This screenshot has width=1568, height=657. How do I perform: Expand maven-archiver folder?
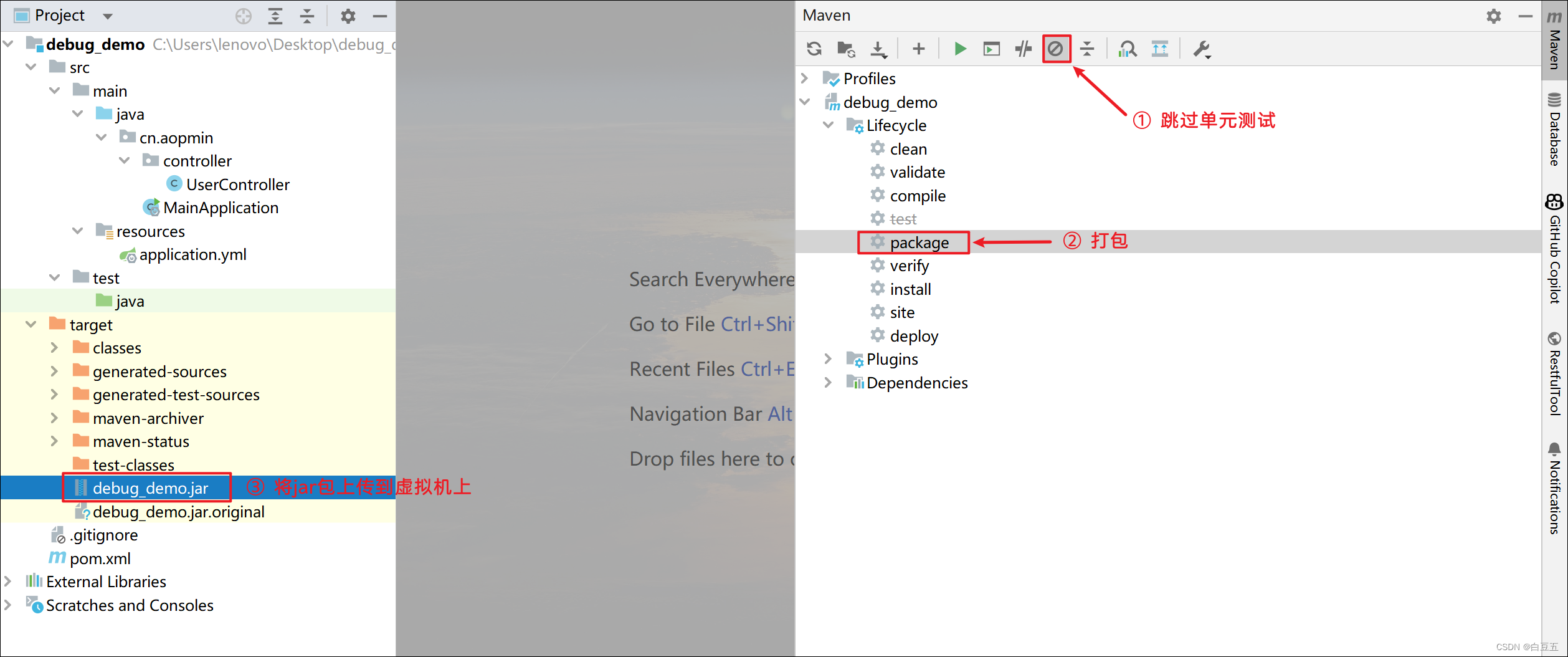point(54,418)
